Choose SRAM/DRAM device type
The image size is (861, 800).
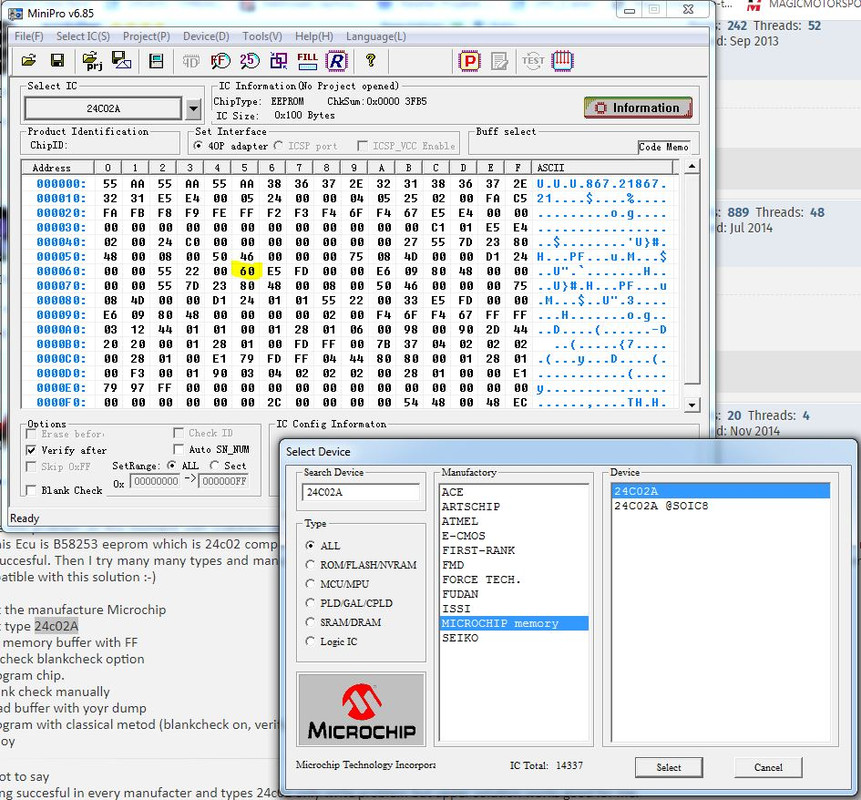coord(310,622)
